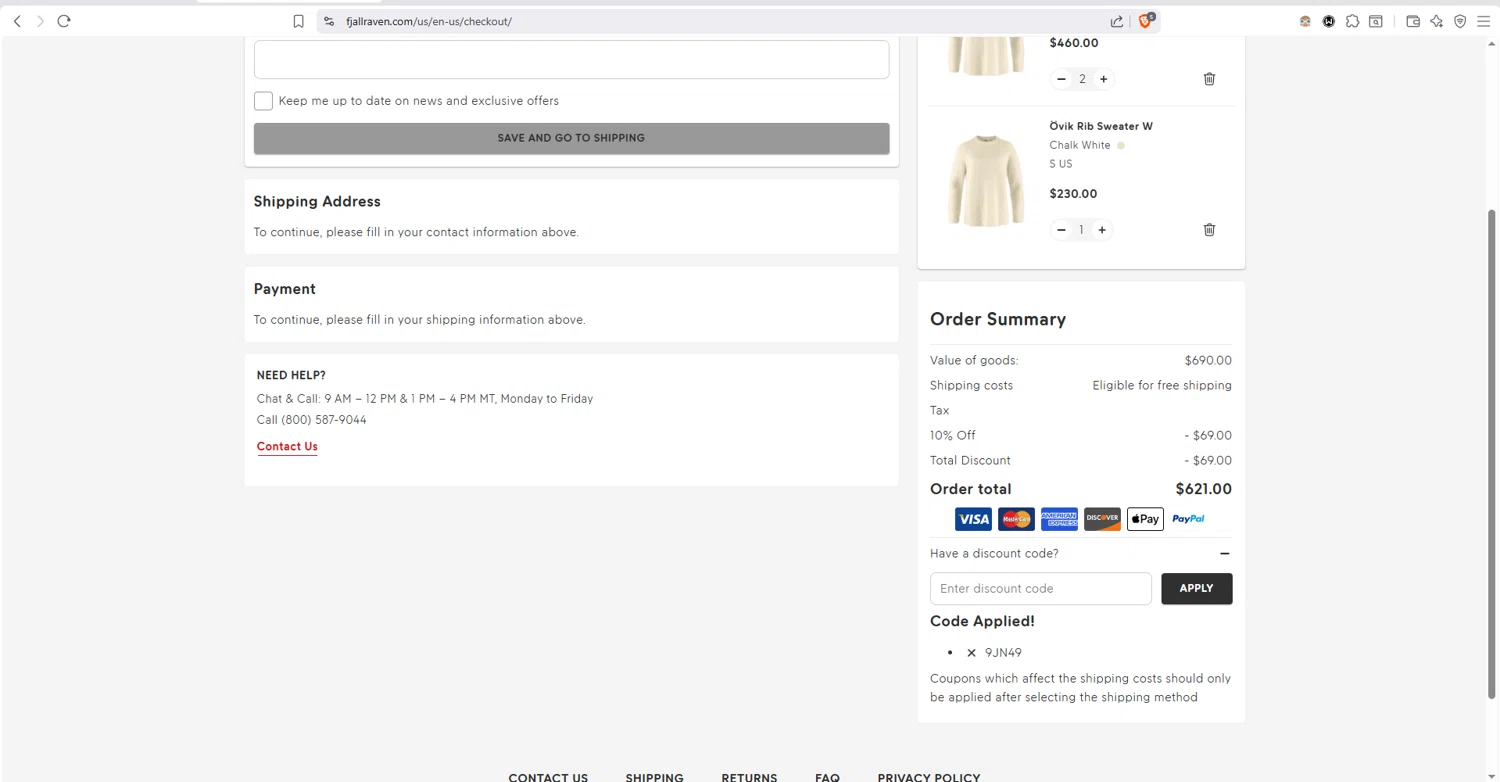Click the Mastercard payment logo
The height and width of the screenshot is (782, 1500).
tap(1016, 519)
